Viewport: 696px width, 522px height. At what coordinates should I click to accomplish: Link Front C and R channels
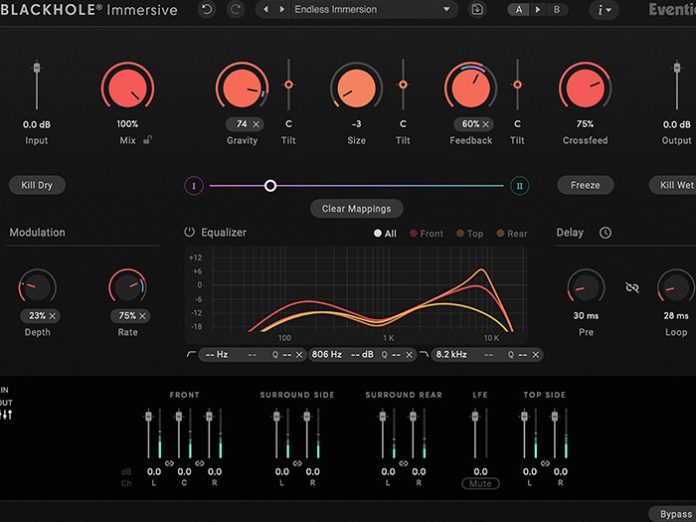200,463
